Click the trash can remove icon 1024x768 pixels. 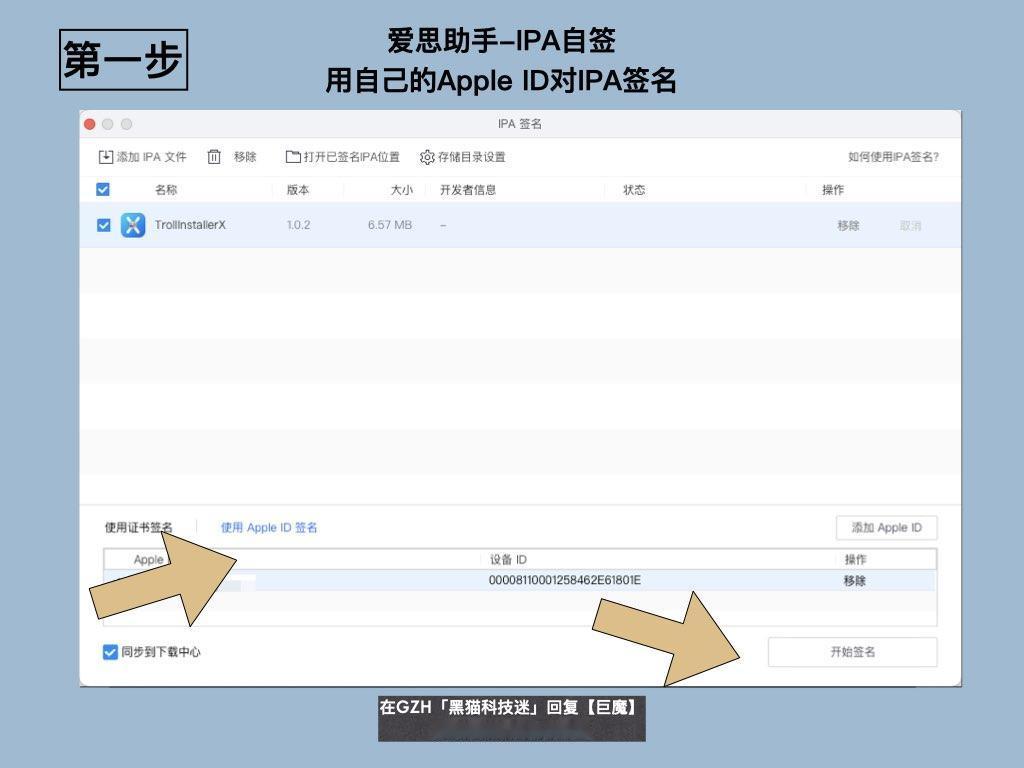(x=214, y=157)
